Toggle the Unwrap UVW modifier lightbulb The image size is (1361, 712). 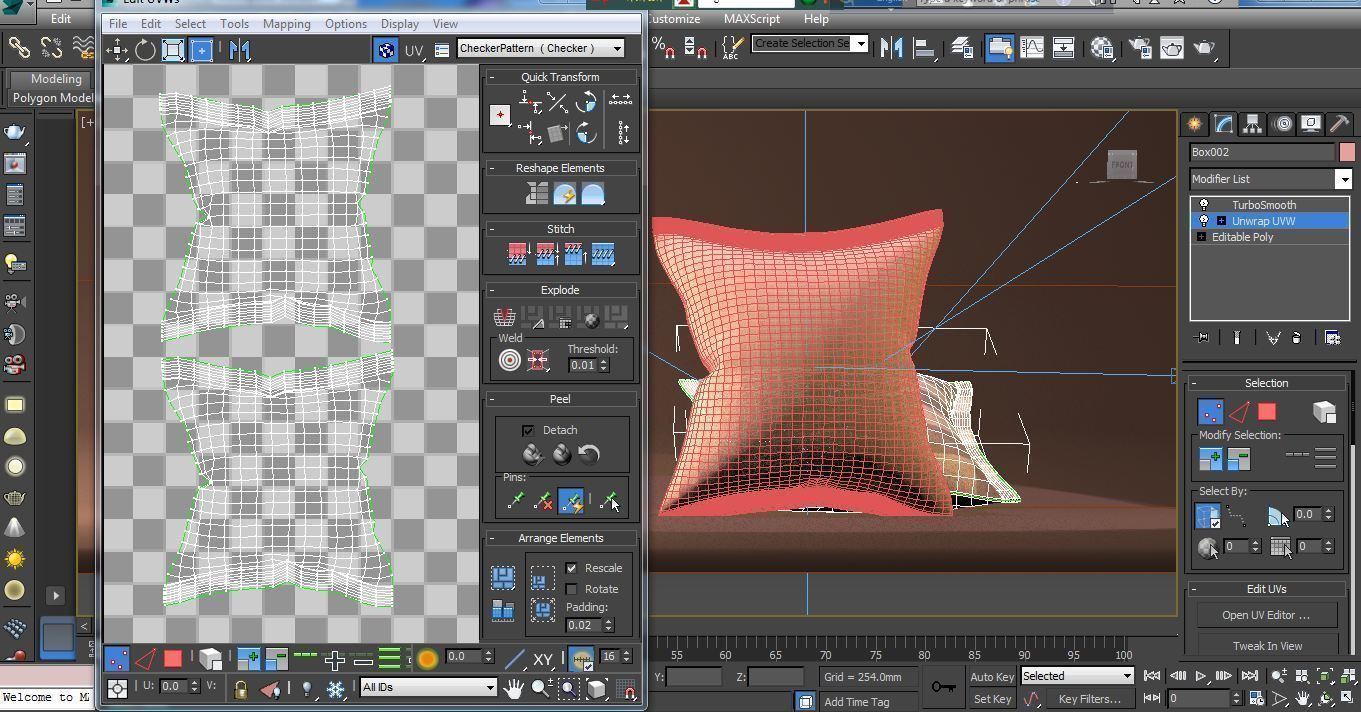coord(1203,220)
